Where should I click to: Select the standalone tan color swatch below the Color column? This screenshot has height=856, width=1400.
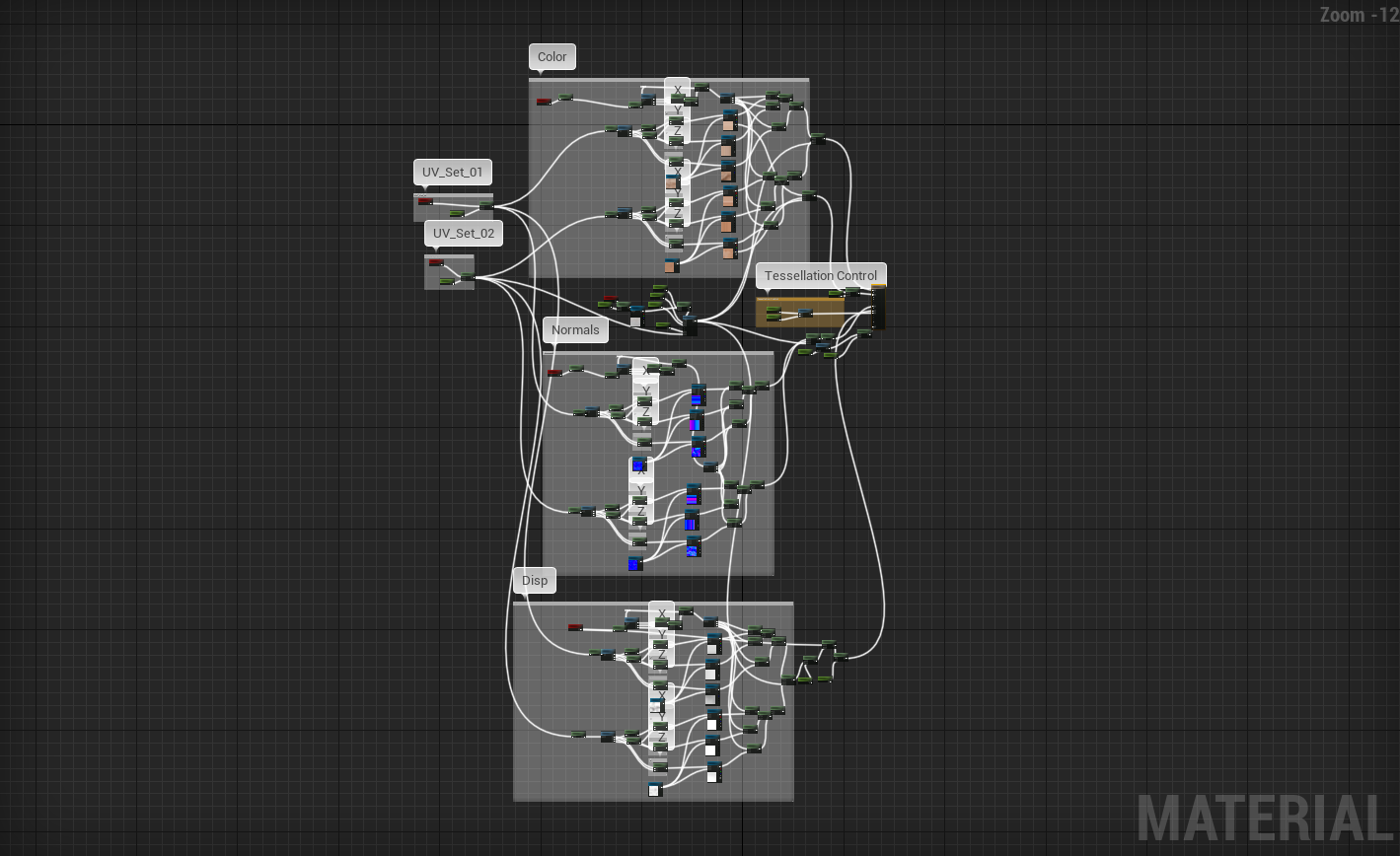671,267
